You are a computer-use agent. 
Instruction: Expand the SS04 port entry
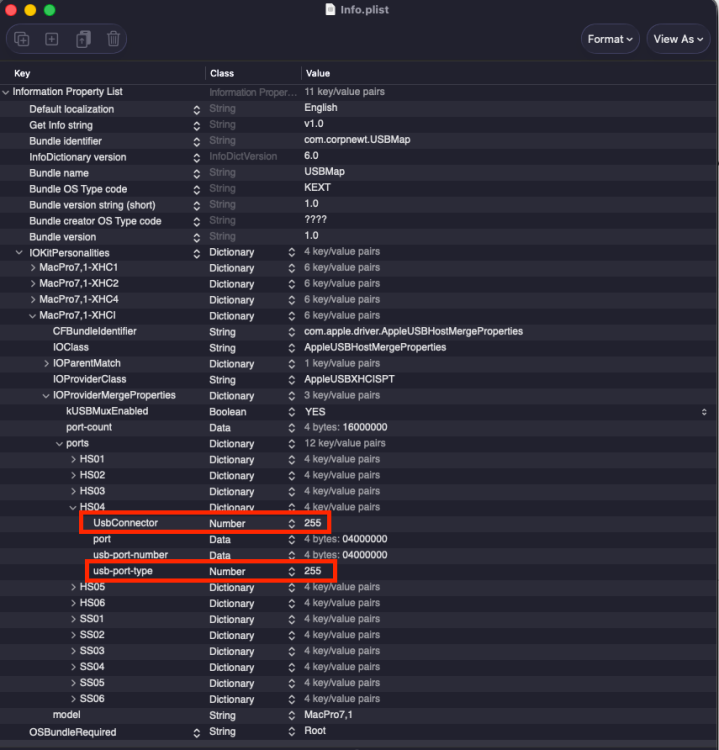pyautogui.click(x=73, y=667)
